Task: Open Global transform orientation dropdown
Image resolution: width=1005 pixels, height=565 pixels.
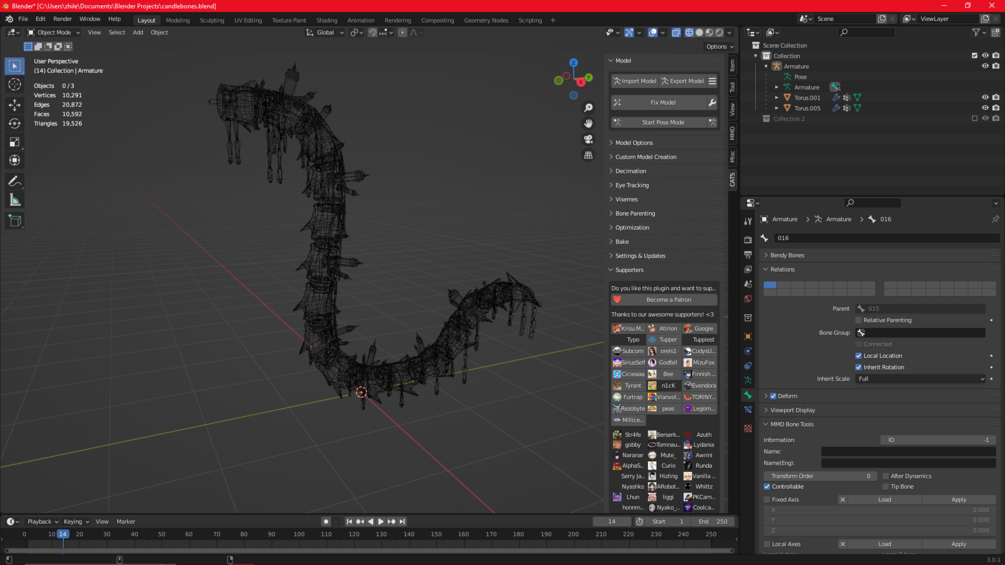Action: 325,32
